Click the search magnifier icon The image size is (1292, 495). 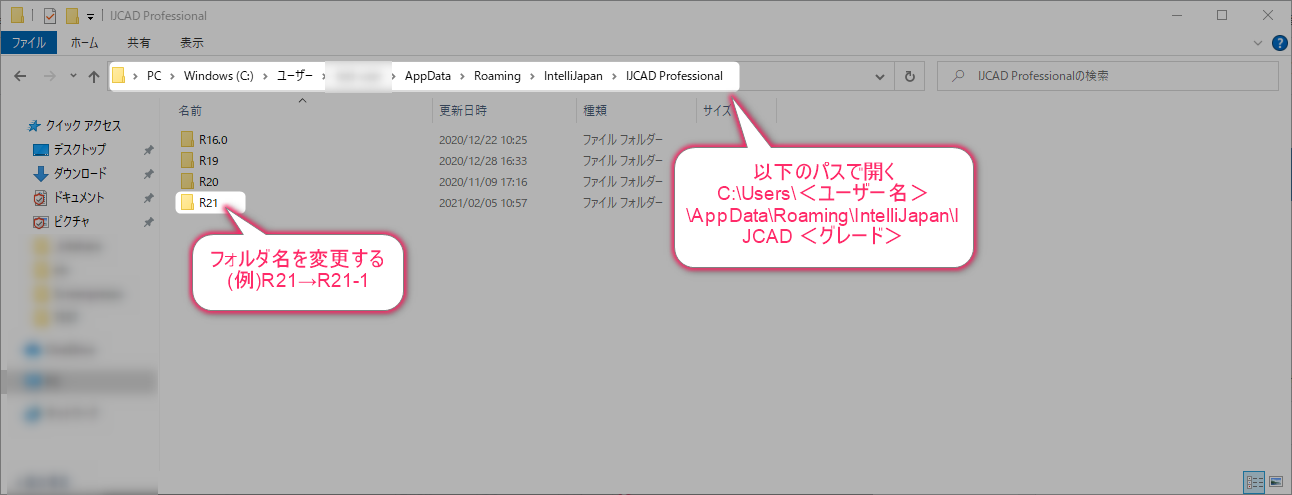959,76
